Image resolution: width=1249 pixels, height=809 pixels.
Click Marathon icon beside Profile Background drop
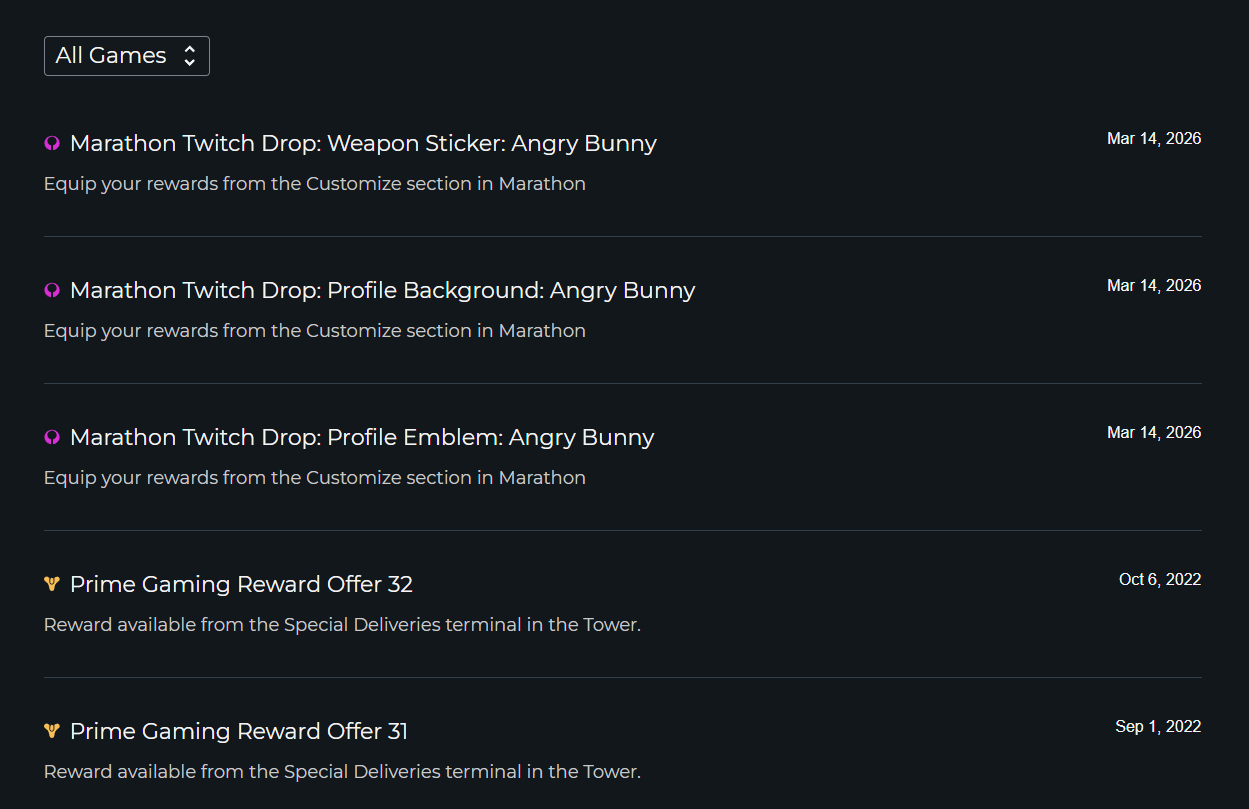(x=52, y=291)
